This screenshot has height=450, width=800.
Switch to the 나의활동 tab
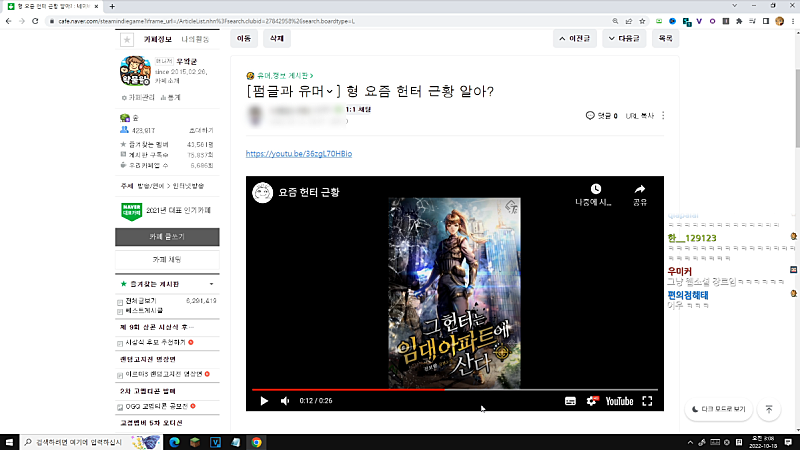pos(195,39)
